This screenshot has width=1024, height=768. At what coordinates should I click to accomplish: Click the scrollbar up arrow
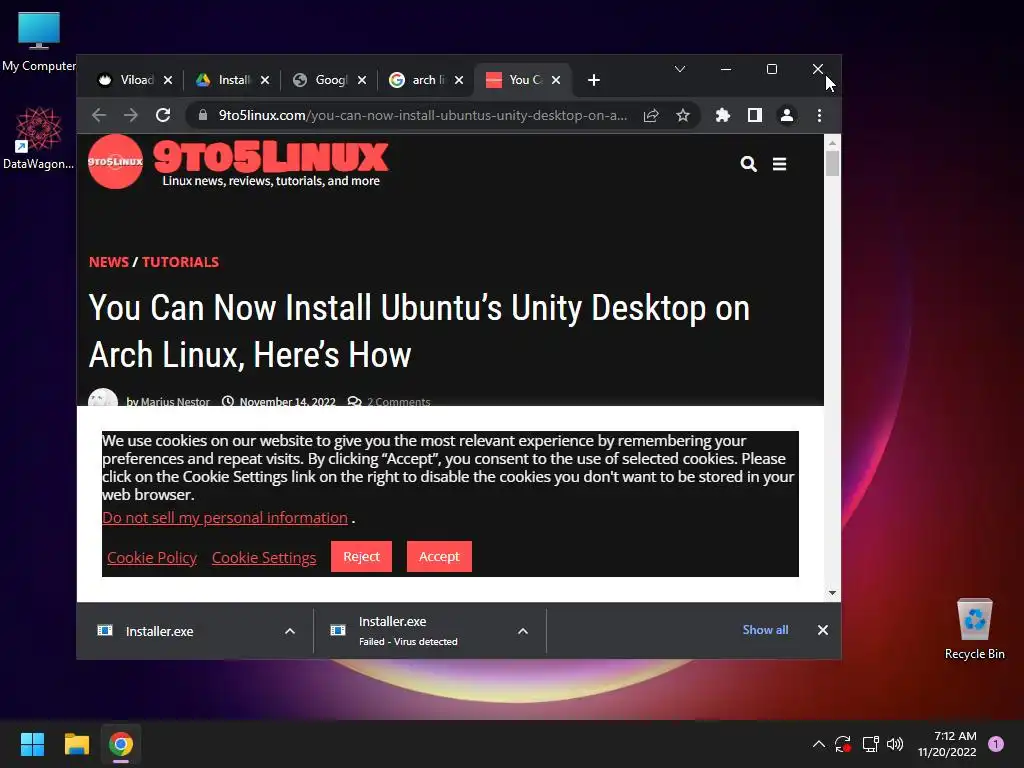coord(832,142)
